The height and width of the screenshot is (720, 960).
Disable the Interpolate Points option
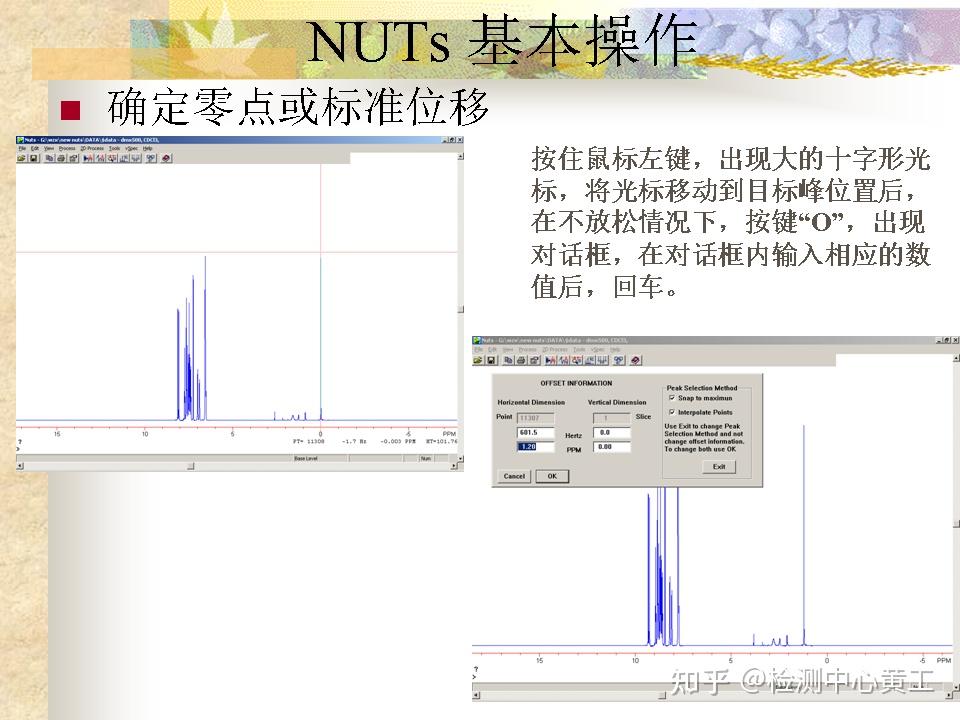(671, 412)
